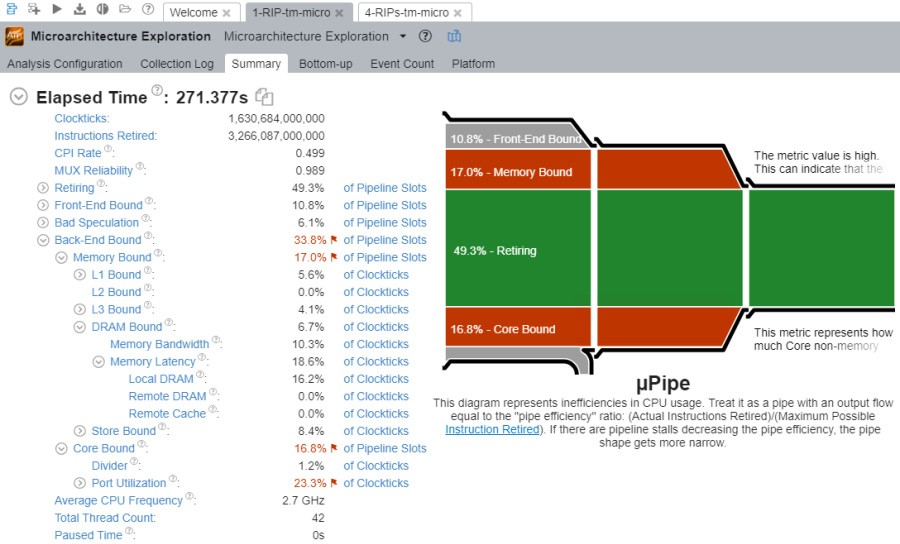This screenshot has height=544, width=900.
Task: Open the Microarchitecture Exploration dropdown arrow
Action: (403, 36)
